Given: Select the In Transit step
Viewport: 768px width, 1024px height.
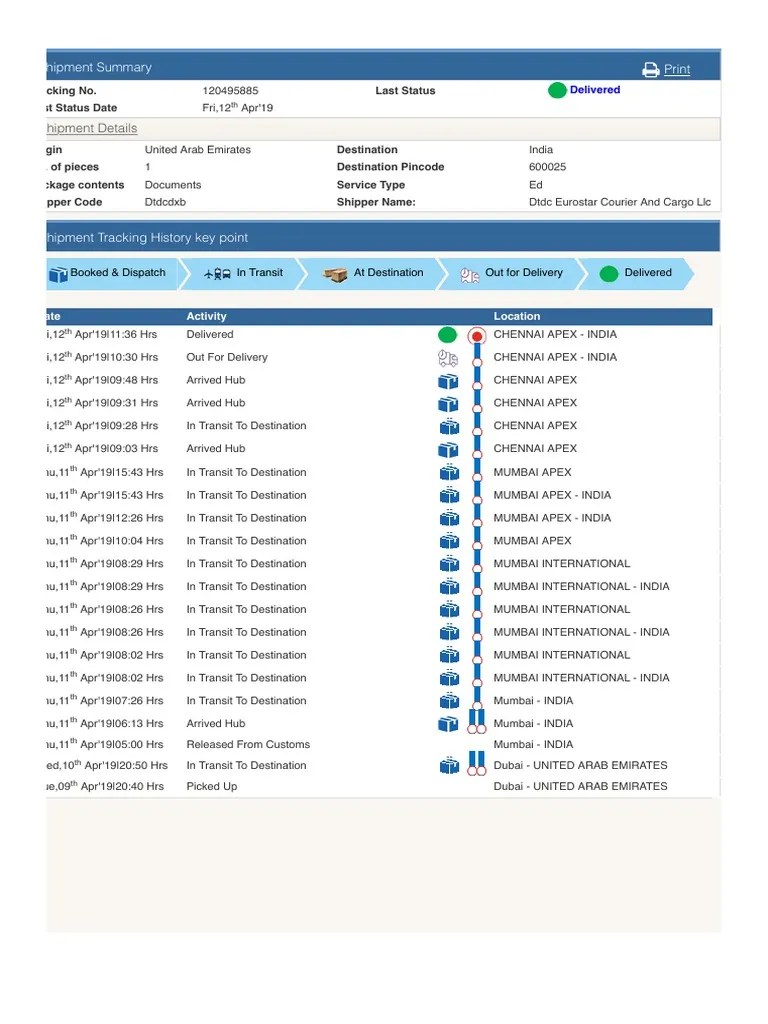Looking at the screenshot, I should click(243, 273).
